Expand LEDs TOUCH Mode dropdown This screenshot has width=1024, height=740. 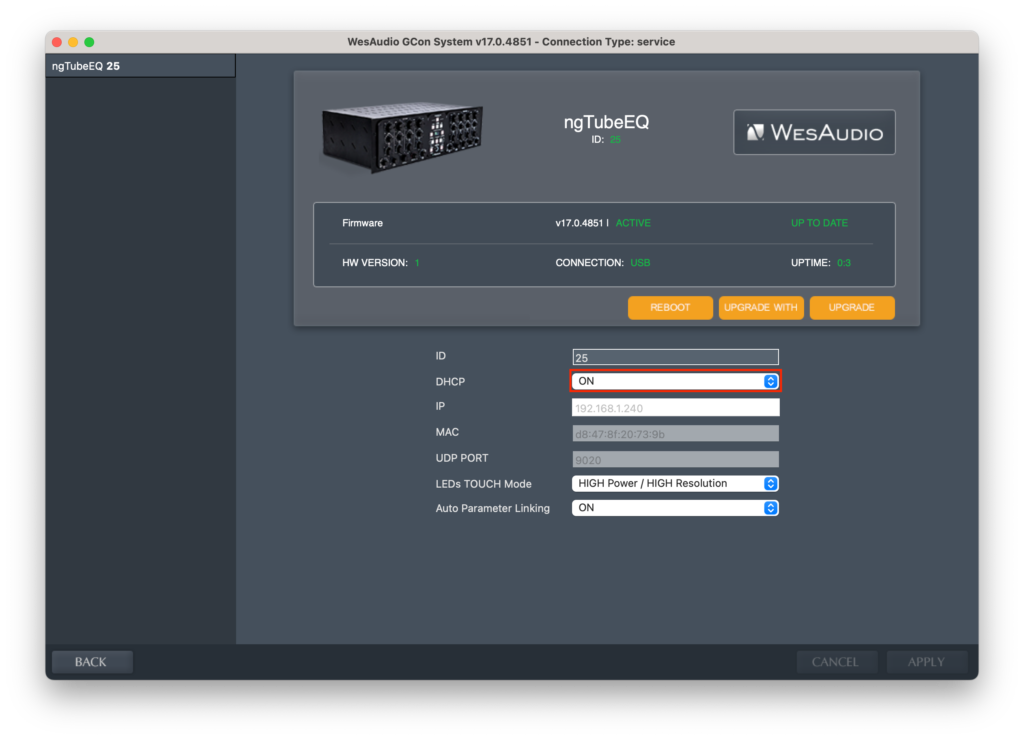pyautogui.click(x=675, y=484)
